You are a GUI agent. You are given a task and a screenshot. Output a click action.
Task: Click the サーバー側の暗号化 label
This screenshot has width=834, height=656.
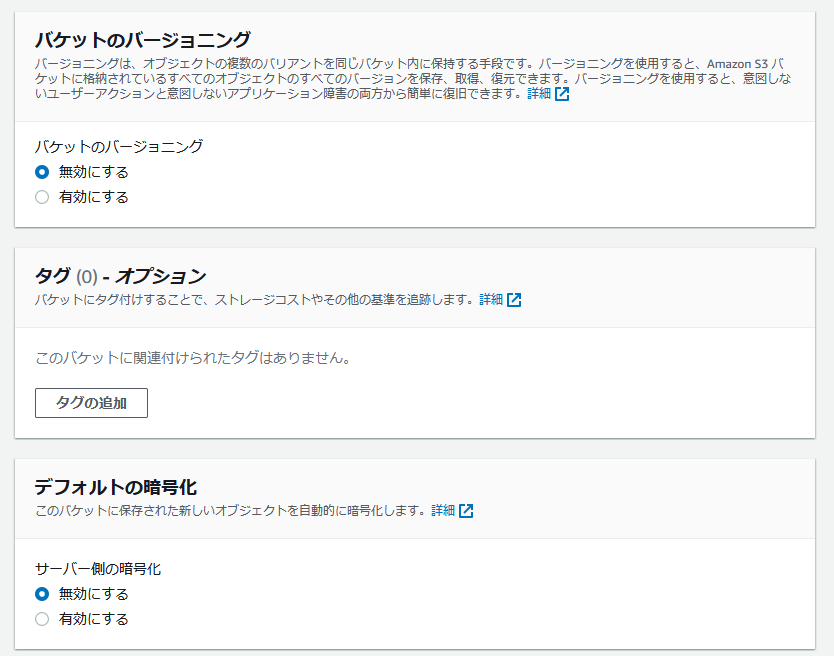[98, 569]
